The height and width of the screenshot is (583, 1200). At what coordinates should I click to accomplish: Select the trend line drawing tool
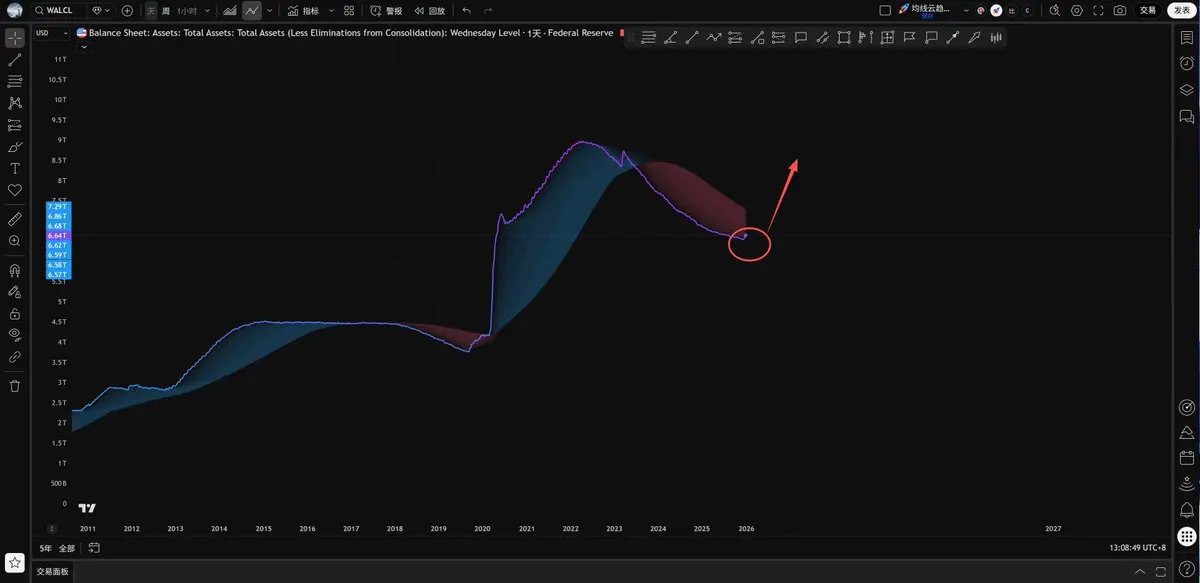pyautogui.click(x=15, y=60)
